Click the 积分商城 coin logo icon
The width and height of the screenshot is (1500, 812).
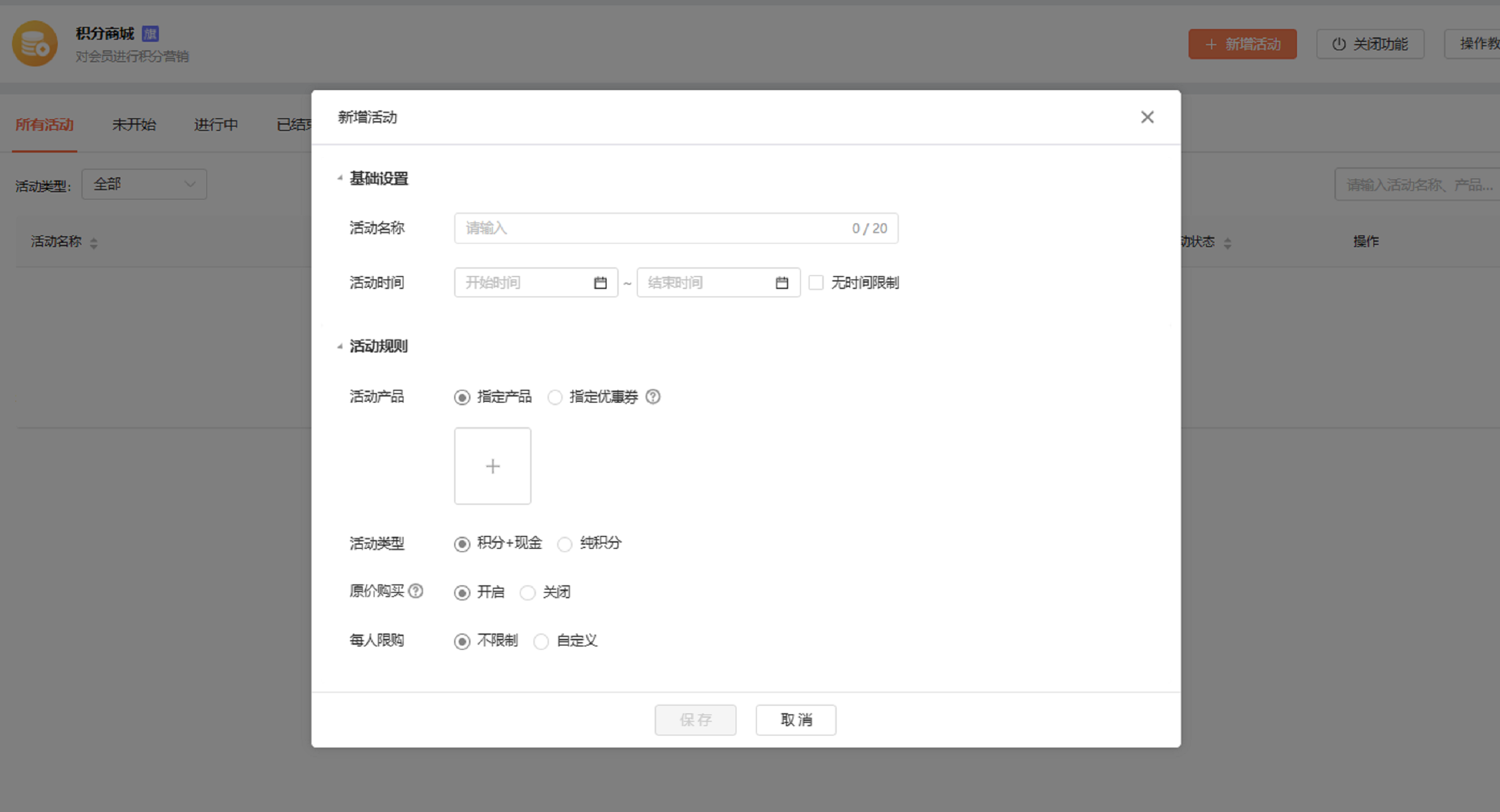coord(35,44)
